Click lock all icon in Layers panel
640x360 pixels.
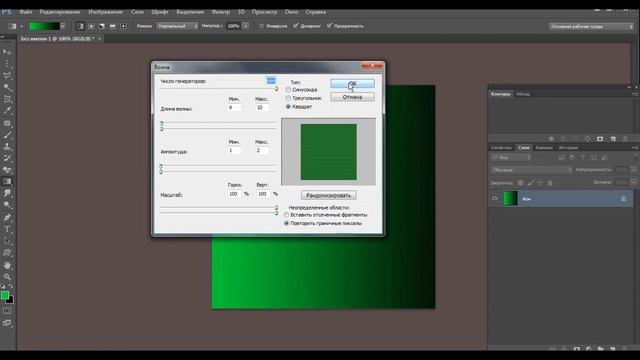click(550, 183)
